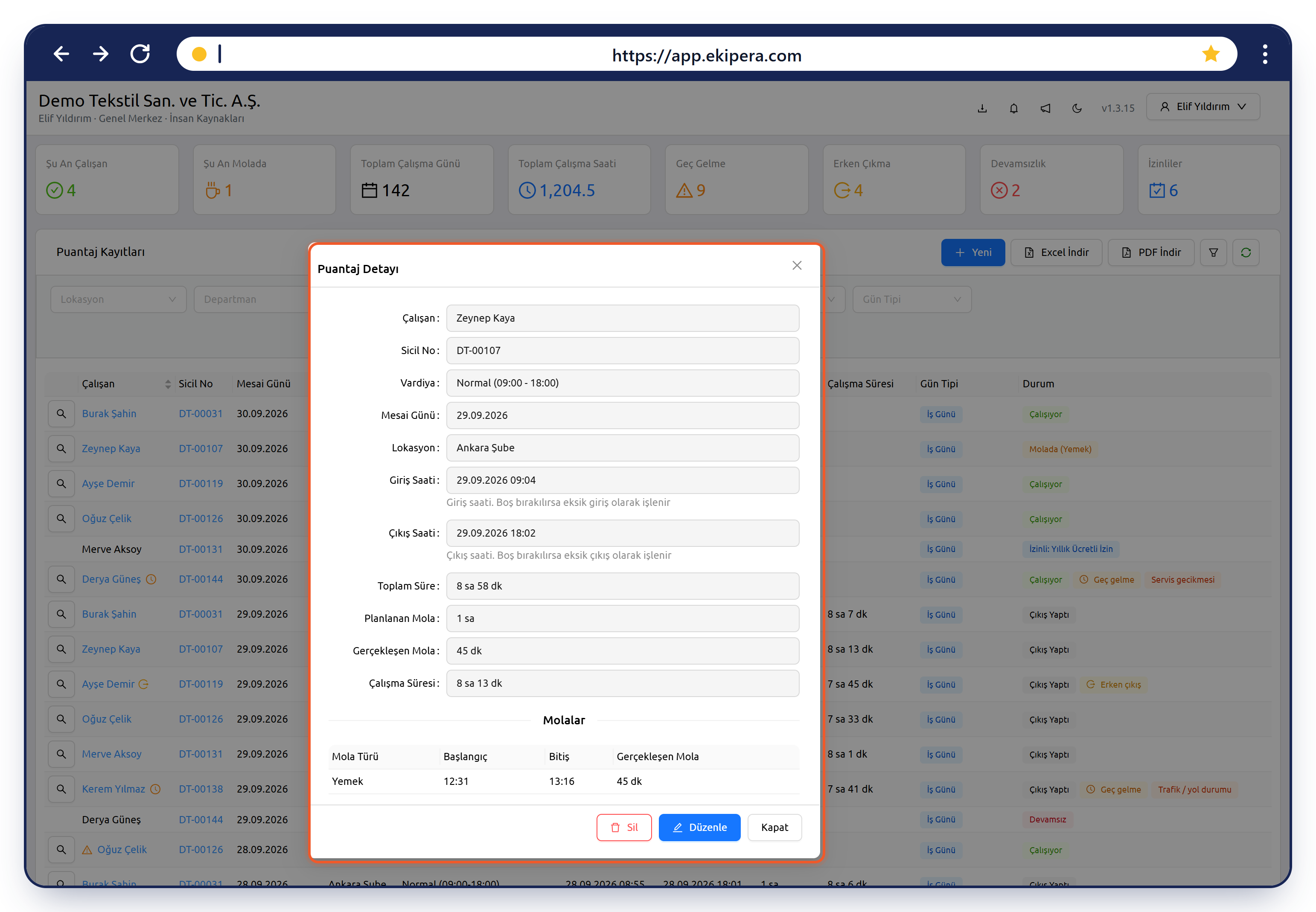This screenshot has width=1316, height=912.
Task: Open the Departman filter dropdown
Action: click(251, 299)
